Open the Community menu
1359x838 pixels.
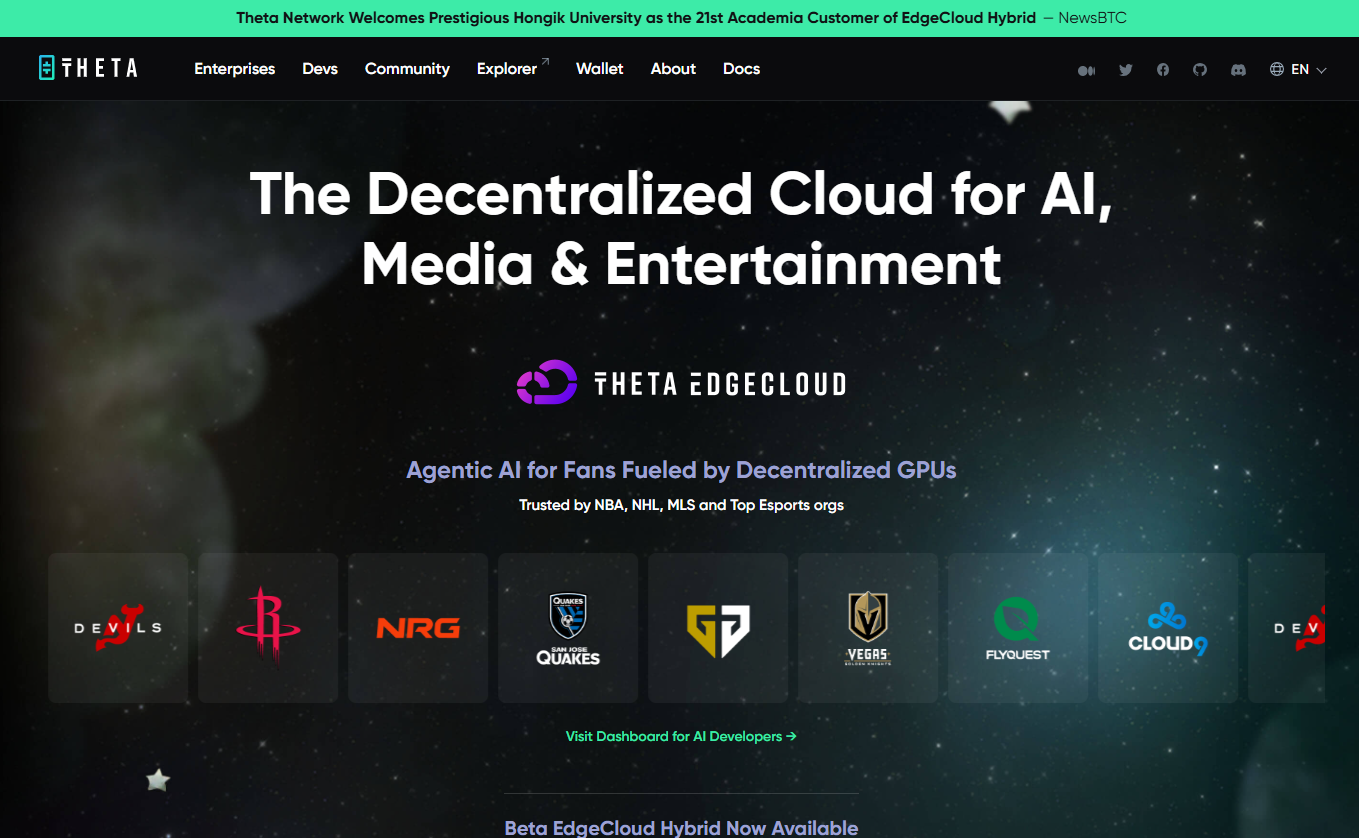[407, 69]
